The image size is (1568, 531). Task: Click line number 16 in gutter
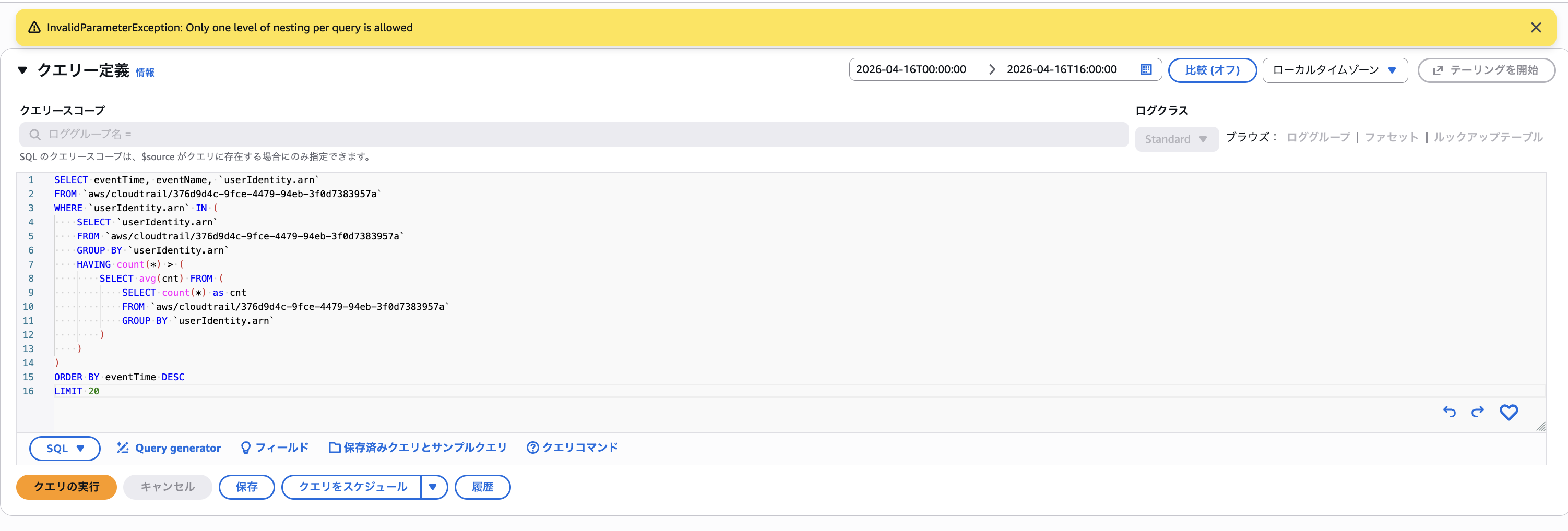(x=28, y=391)
